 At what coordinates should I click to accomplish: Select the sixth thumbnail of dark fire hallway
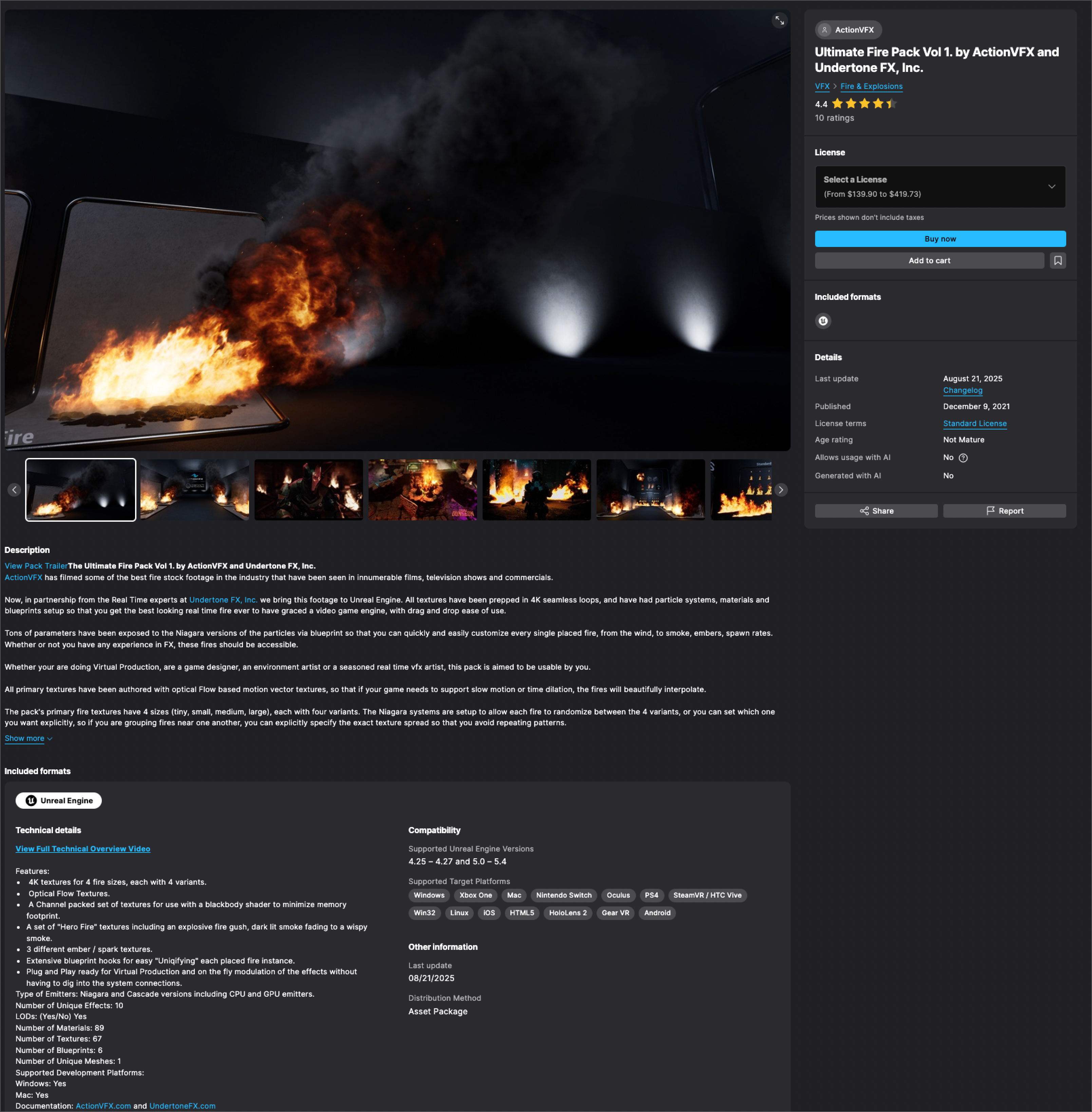coord(651,490)
